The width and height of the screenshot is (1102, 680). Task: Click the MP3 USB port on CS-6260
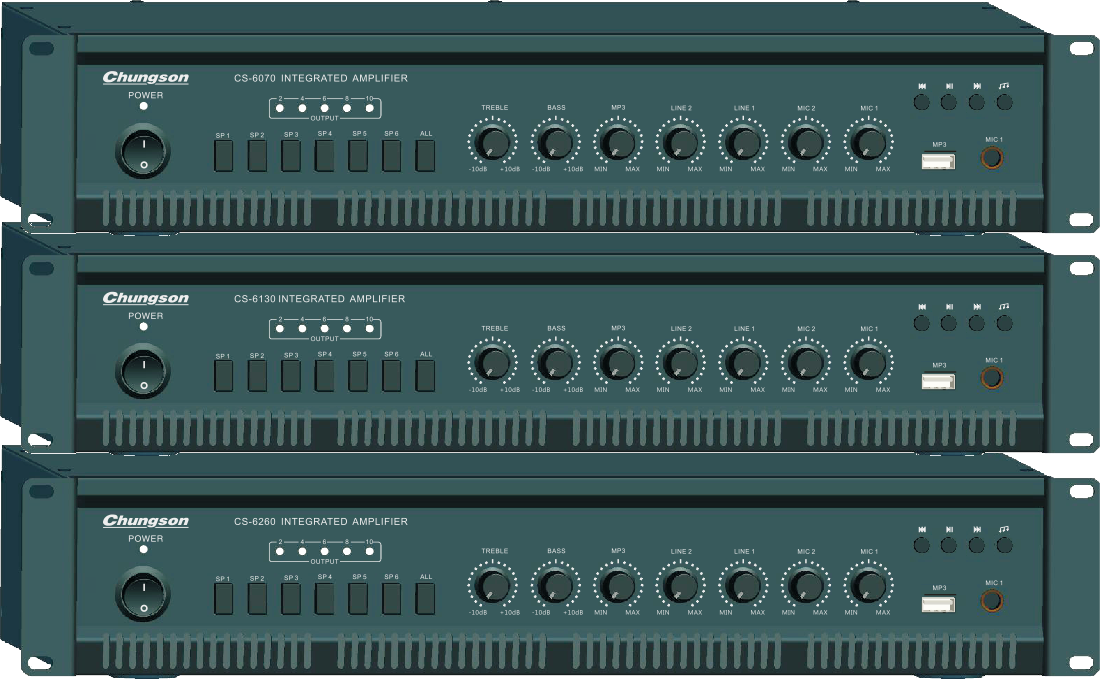(x=938, y=605)
